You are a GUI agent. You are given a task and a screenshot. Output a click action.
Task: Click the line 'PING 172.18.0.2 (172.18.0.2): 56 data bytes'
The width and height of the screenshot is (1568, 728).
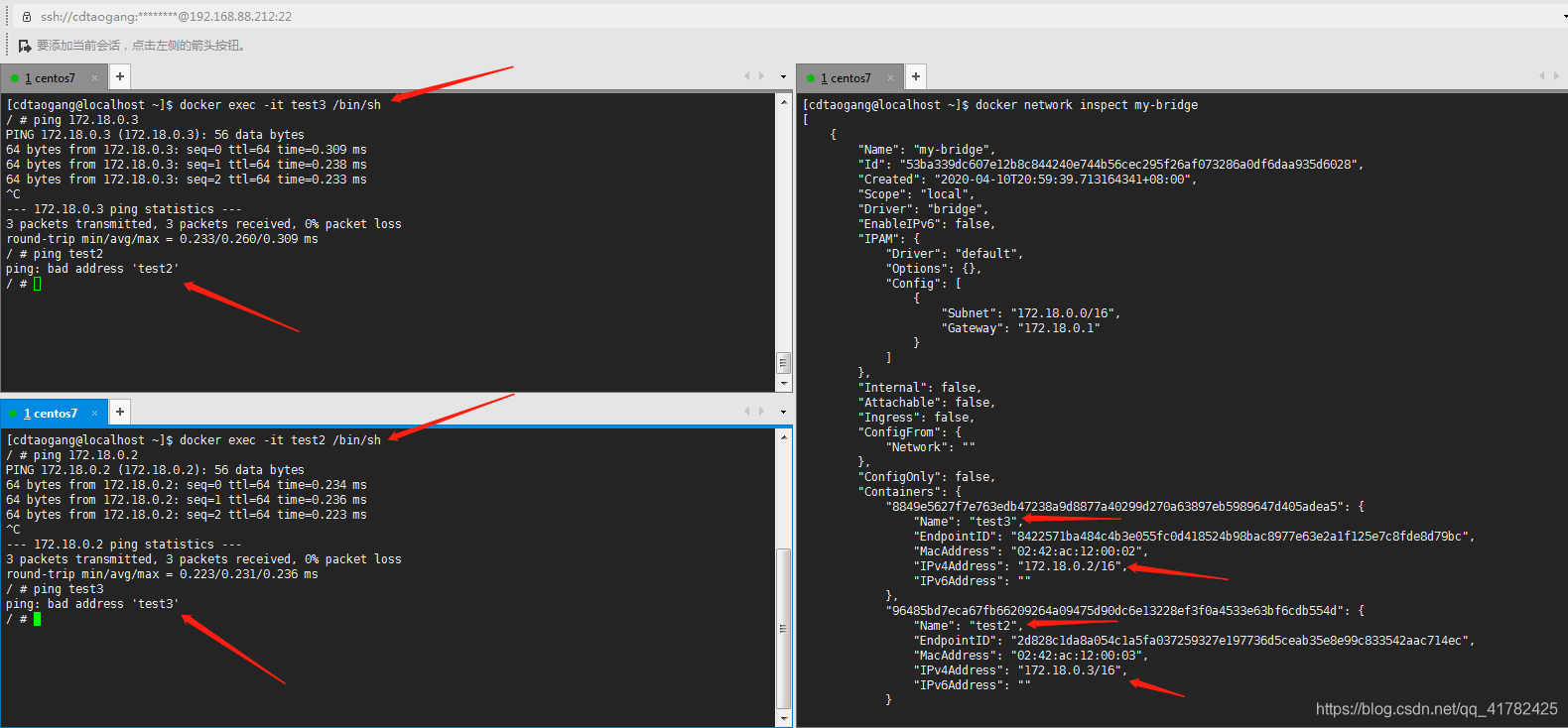point(155,470)
